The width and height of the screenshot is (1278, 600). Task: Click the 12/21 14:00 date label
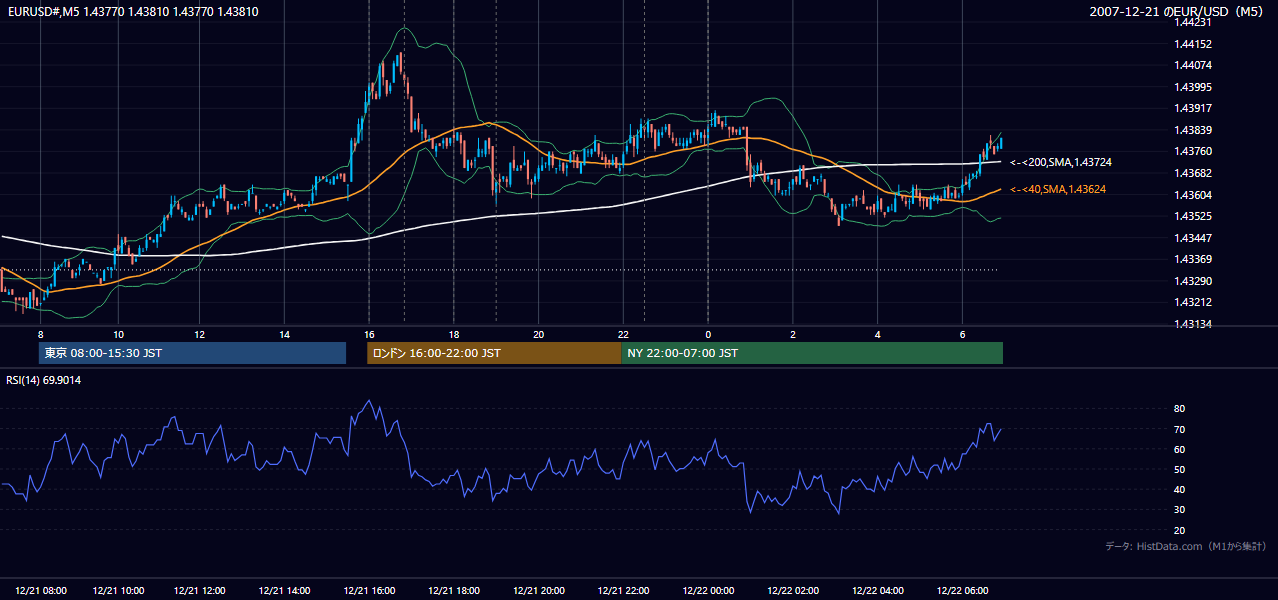(284, 590)
